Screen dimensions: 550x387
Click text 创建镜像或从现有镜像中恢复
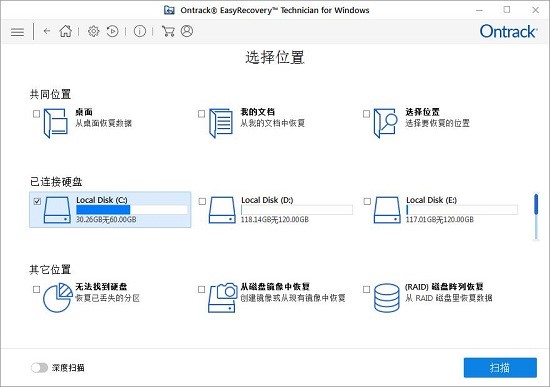(293, 298)
